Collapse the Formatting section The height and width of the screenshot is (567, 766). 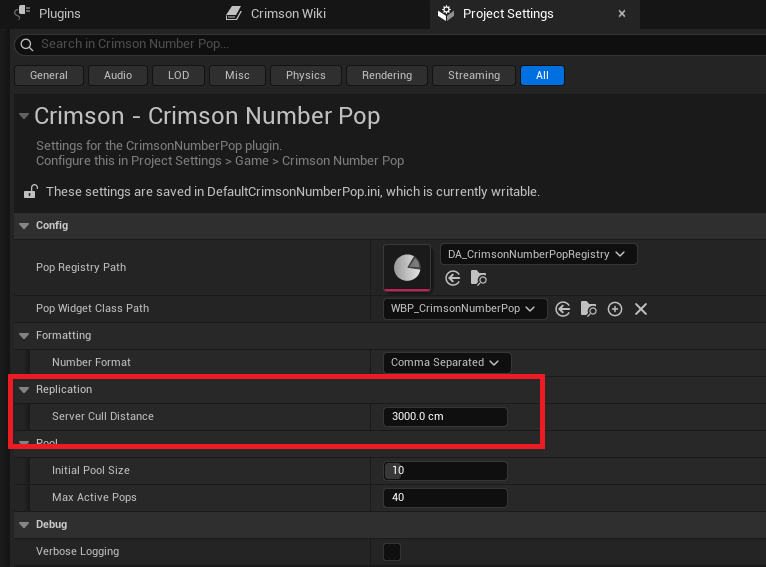coord(24,336)
